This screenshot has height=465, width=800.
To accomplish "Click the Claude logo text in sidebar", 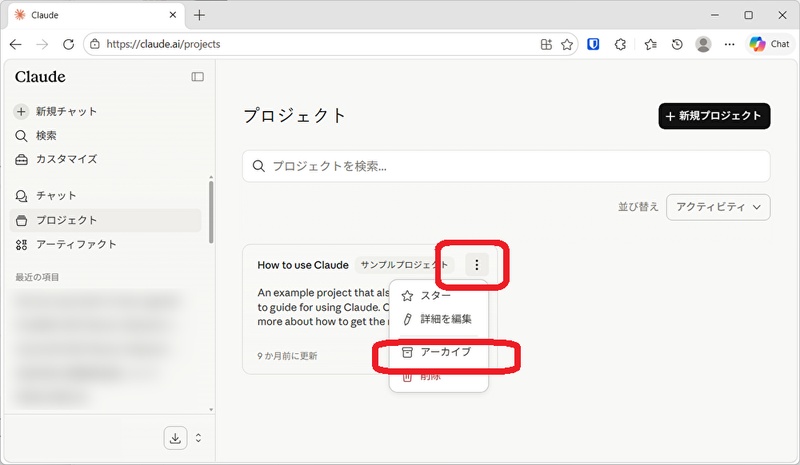I will coord(40,77).
